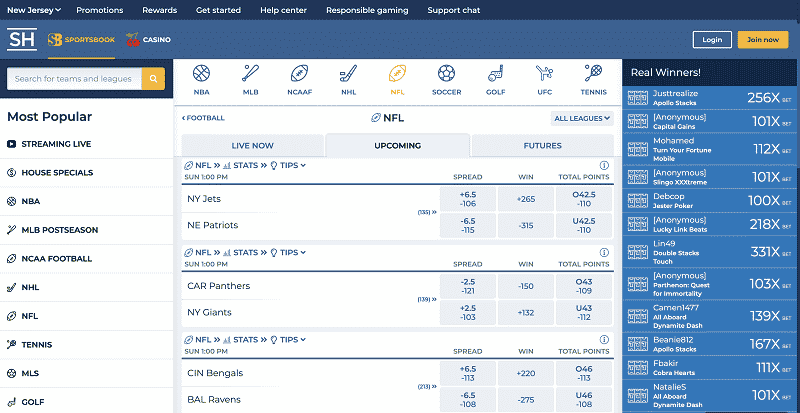
Task: Open Help center in top menu
Action: [283, 10]
